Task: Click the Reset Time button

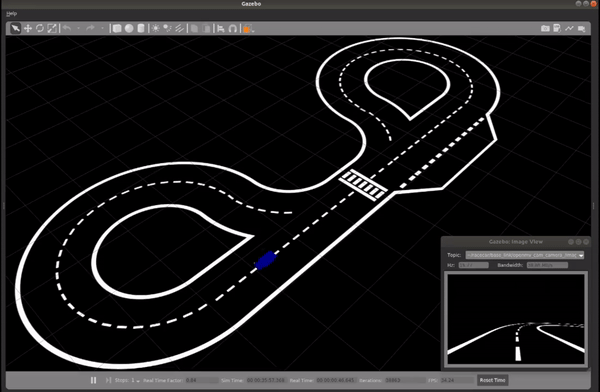Action: [492, 380]
